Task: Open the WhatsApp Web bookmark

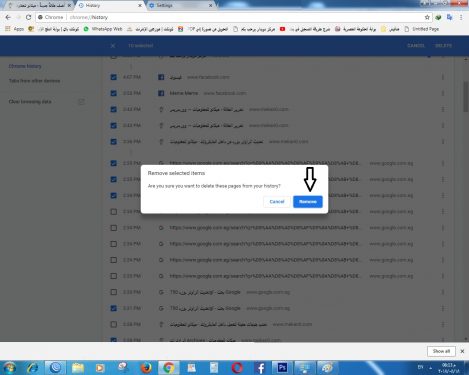Action: coord(103,29)
